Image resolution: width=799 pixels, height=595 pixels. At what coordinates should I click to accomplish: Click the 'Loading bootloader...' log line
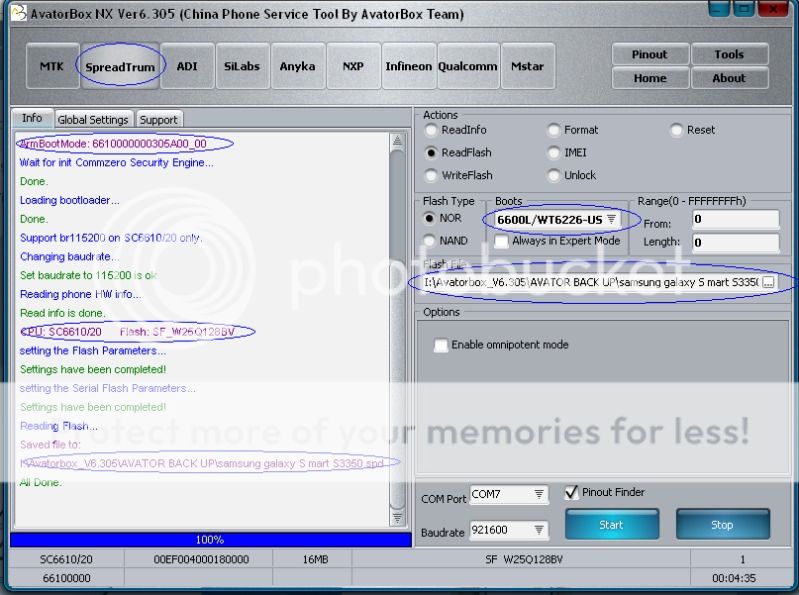click(x=69, y=200)
